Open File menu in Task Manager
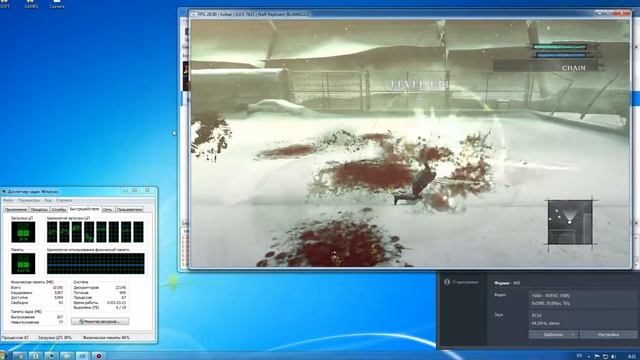Screen dimensions: 640x360 pyautogui.click(x=8, y=200)
